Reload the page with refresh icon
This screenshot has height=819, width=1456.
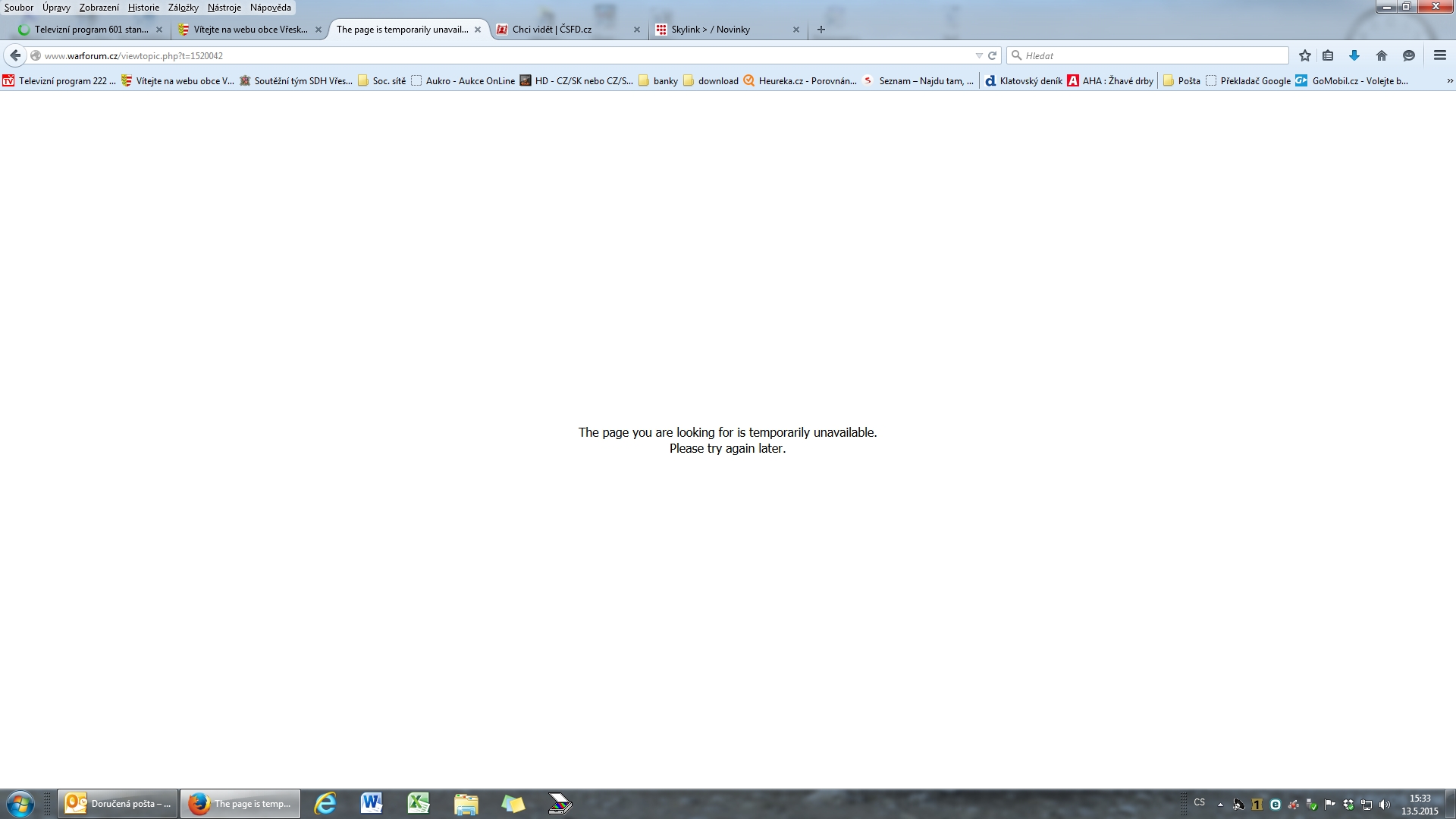[992, 55]
